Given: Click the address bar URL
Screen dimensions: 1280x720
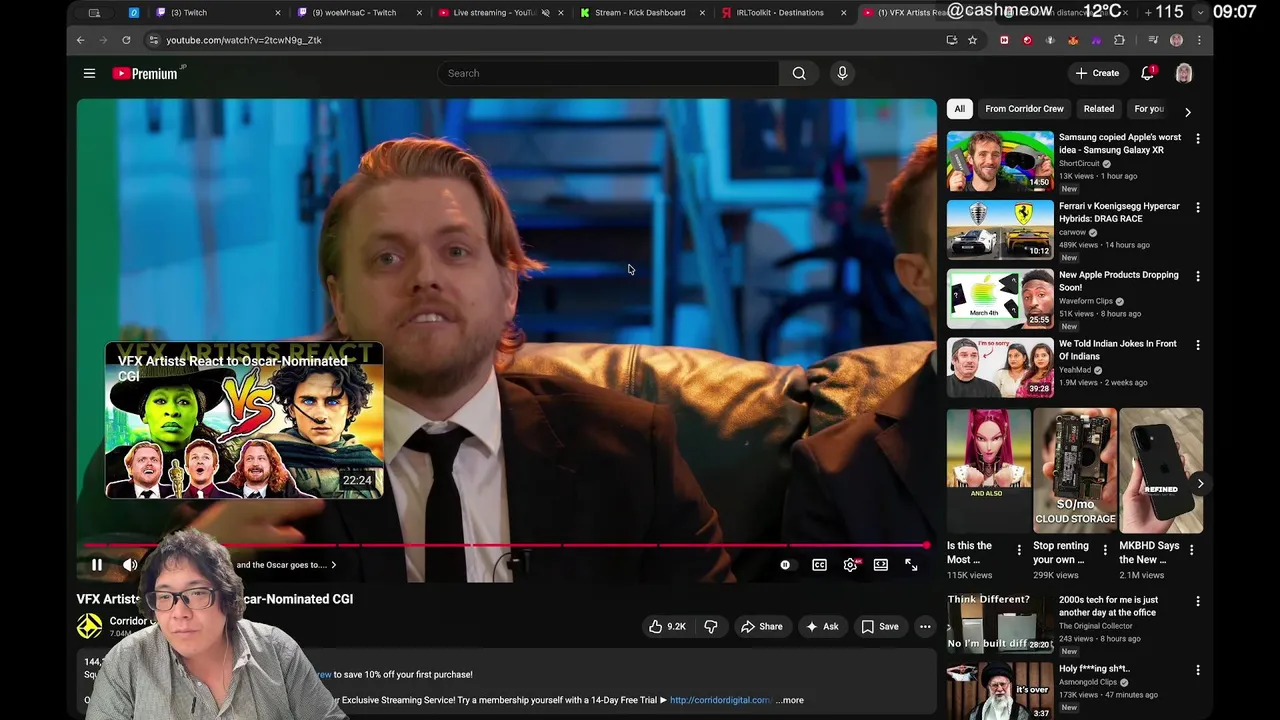Looking at the screenshot, I should pos(244,40).
